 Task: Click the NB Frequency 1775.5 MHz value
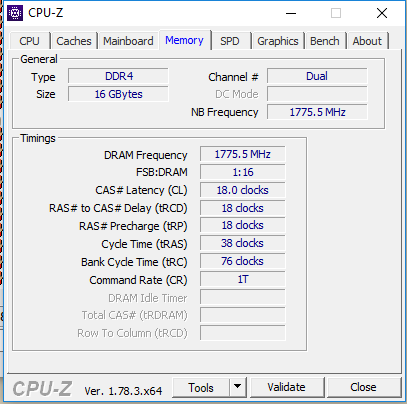317,112
